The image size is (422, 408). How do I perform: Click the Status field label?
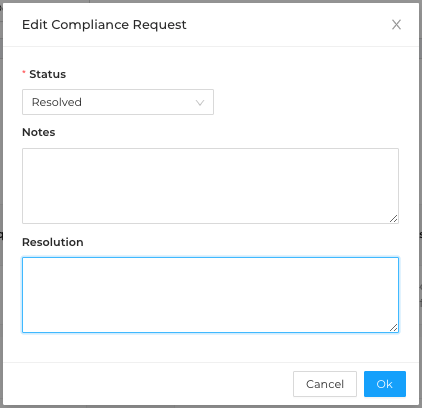coord(48,74)
